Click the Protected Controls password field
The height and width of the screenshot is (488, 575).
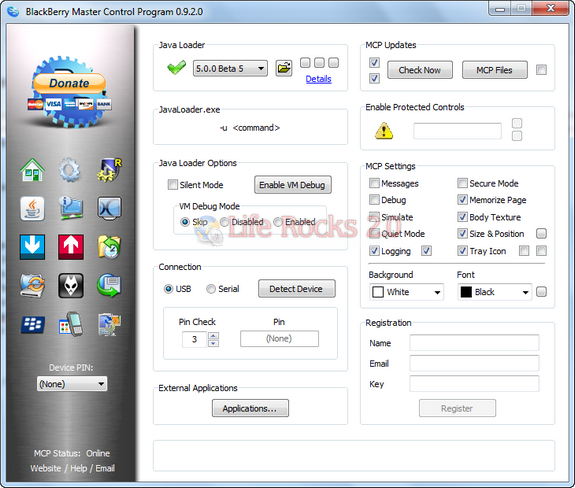point(457,131)
